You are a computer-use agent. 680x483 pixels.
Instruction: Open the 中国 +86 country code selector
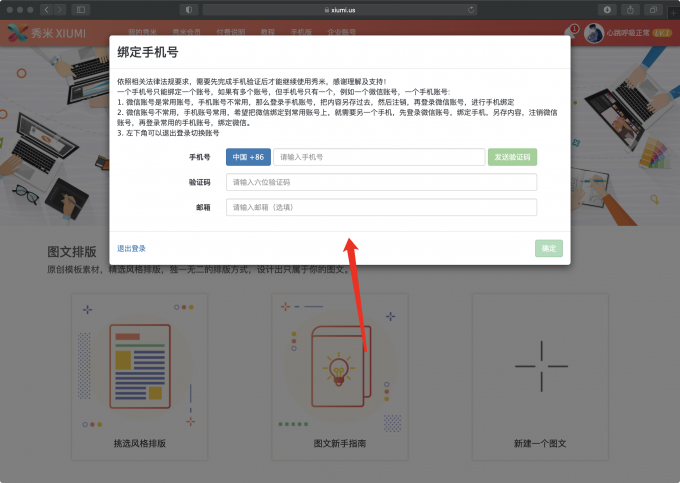[248, 157]
